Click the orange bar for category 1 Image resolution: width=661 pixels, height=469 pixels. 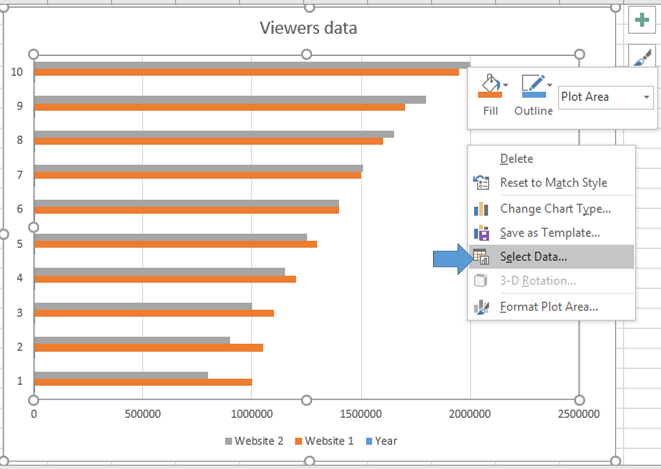[x=143, y=382]
